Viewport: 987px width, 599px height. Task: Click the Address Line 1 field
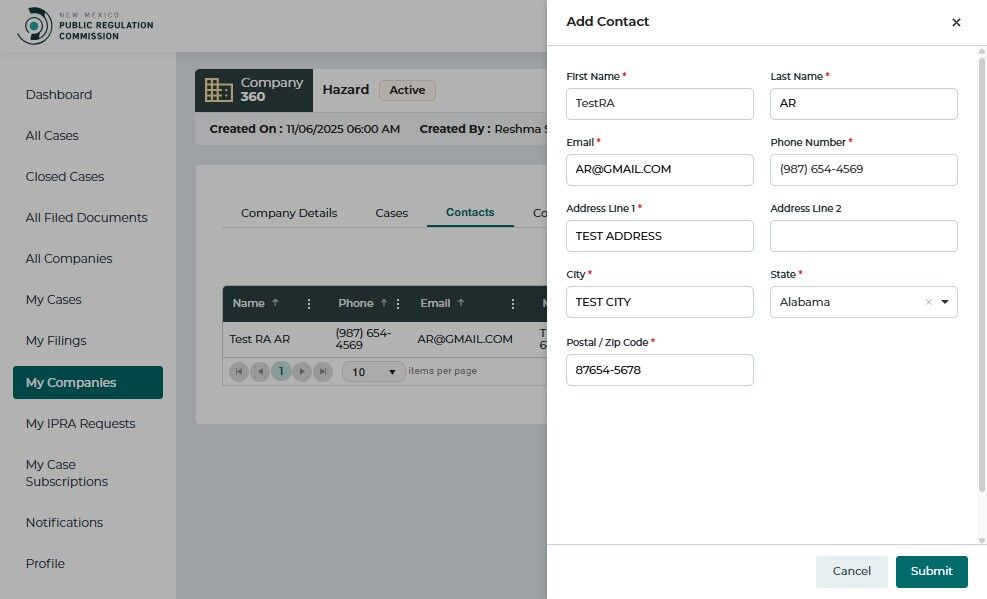tap(660, 236)
